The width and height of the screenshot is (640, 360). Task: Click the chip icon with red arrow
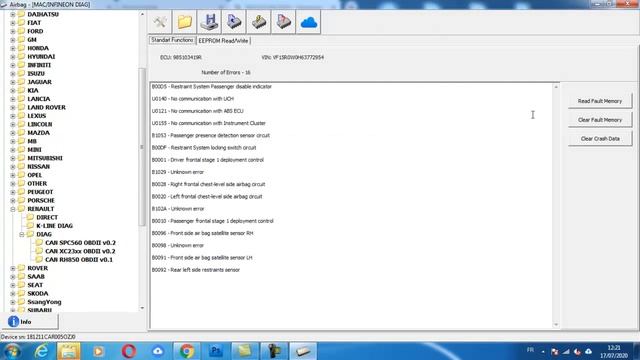(x=283, y=22)
